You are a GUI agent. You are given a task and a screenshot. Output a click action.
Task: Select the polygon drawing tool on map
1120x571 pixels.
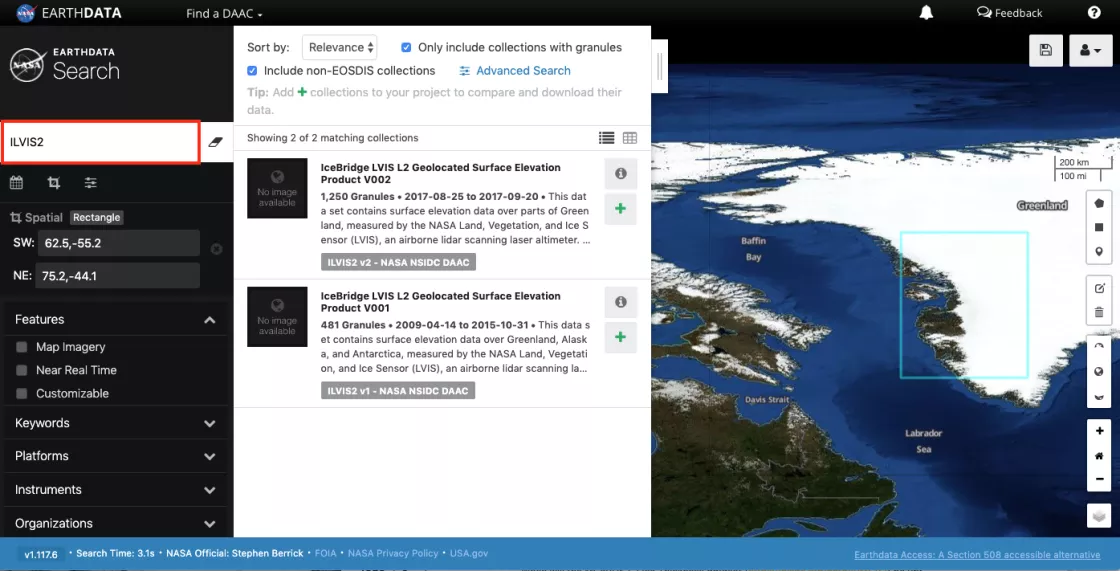coord(1099,203)
